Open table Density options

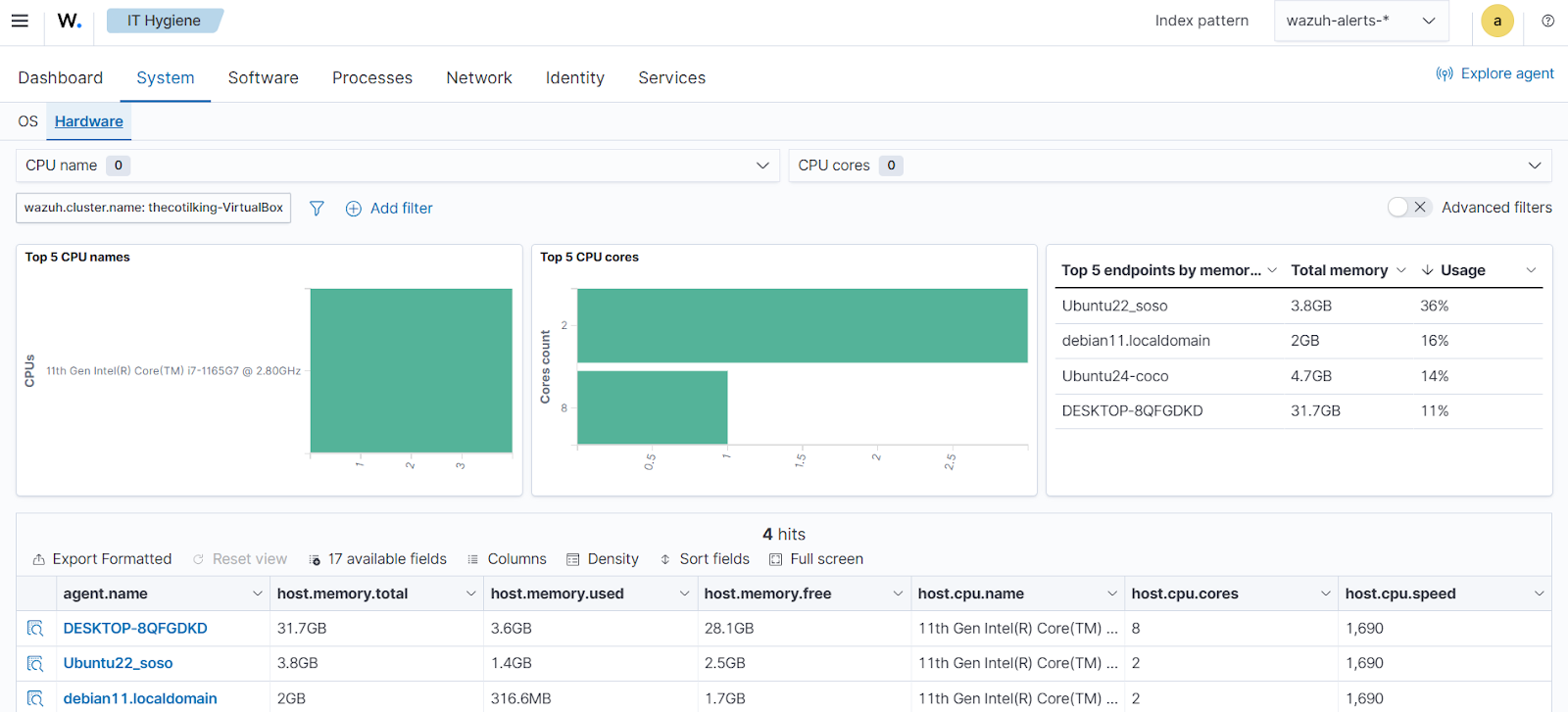click(603, 559)
